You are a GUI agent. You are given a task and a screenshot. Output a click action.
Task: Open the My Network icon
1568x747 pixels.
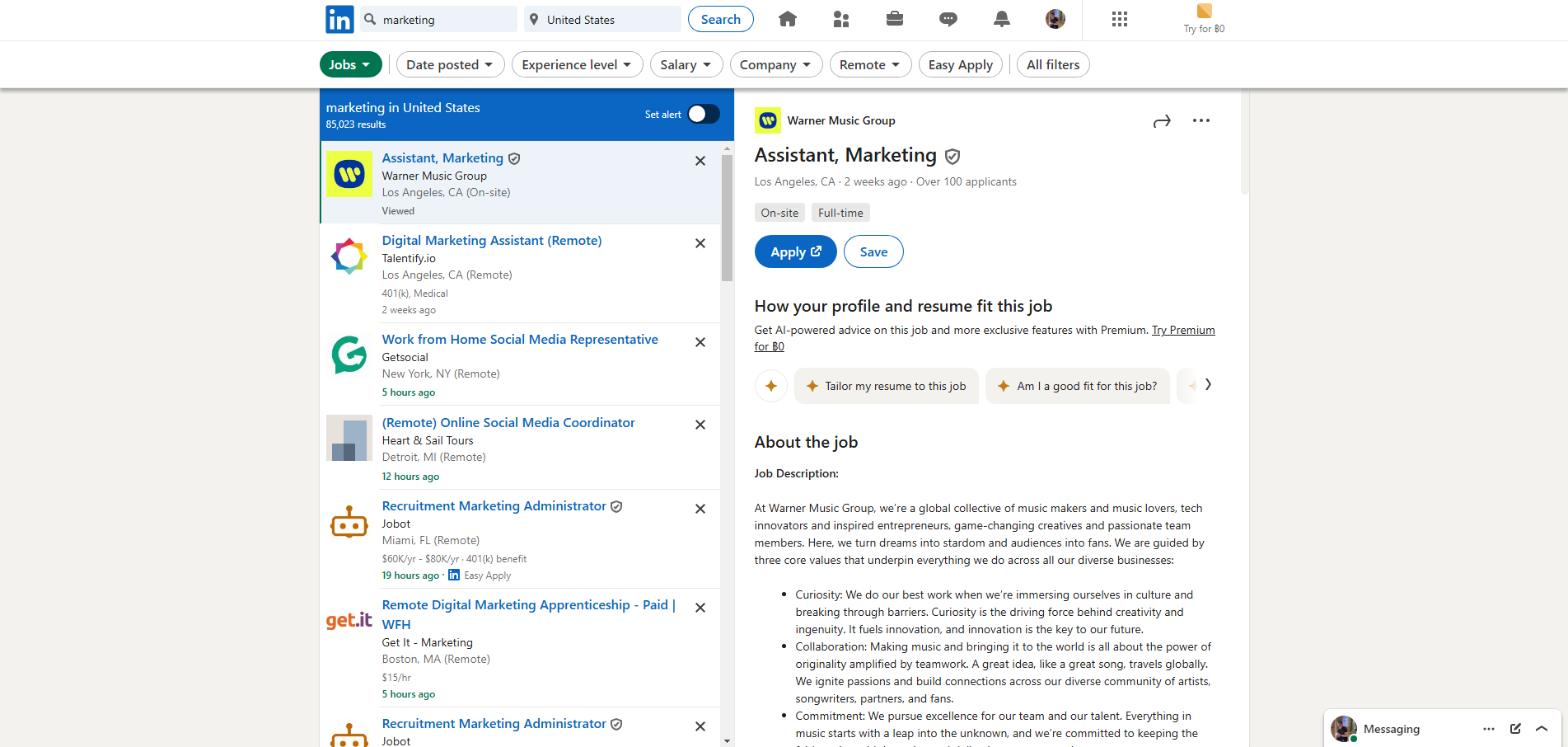[x=841, y=19]
